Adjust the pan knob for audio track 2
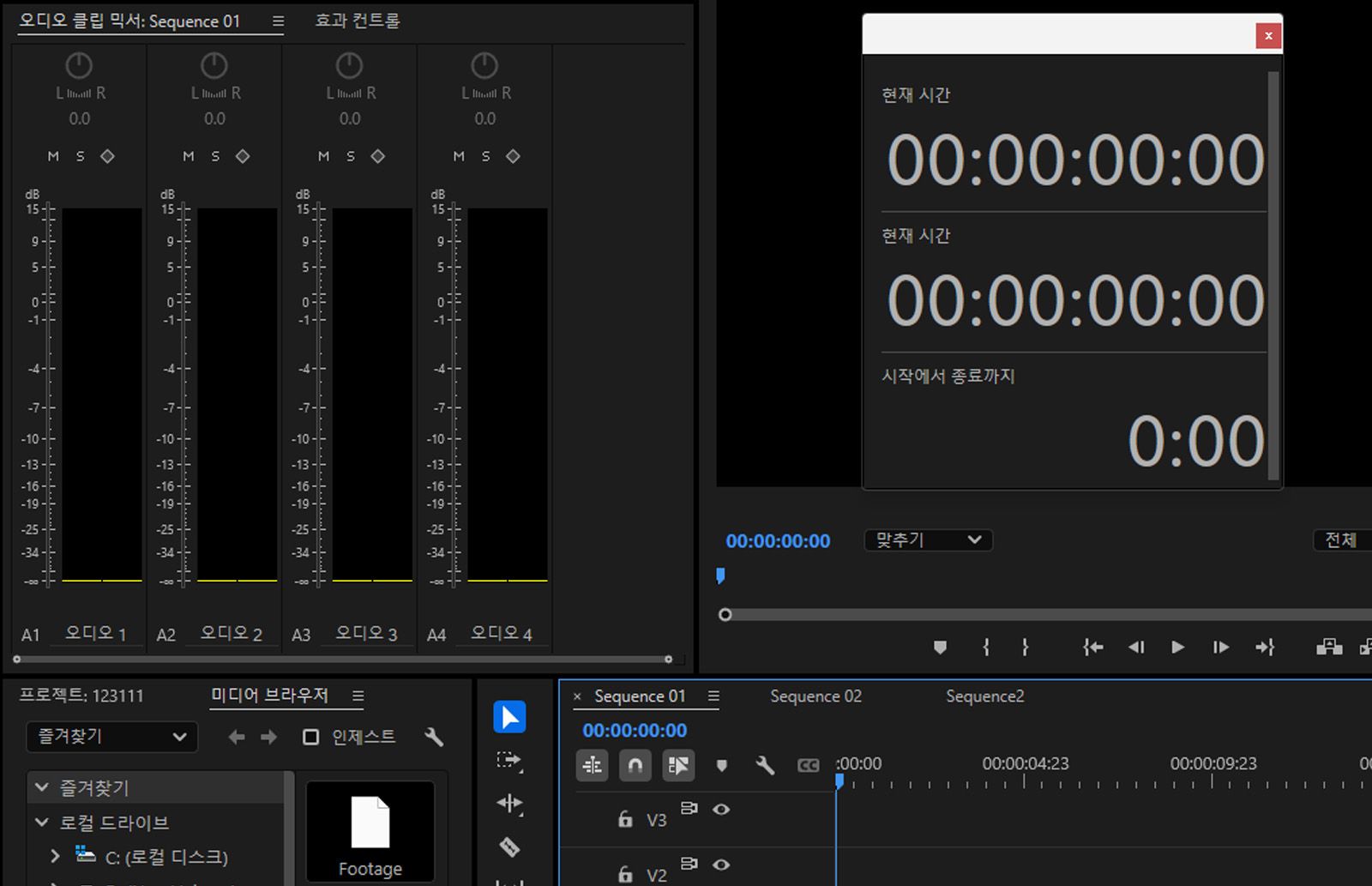 (214, 66)
